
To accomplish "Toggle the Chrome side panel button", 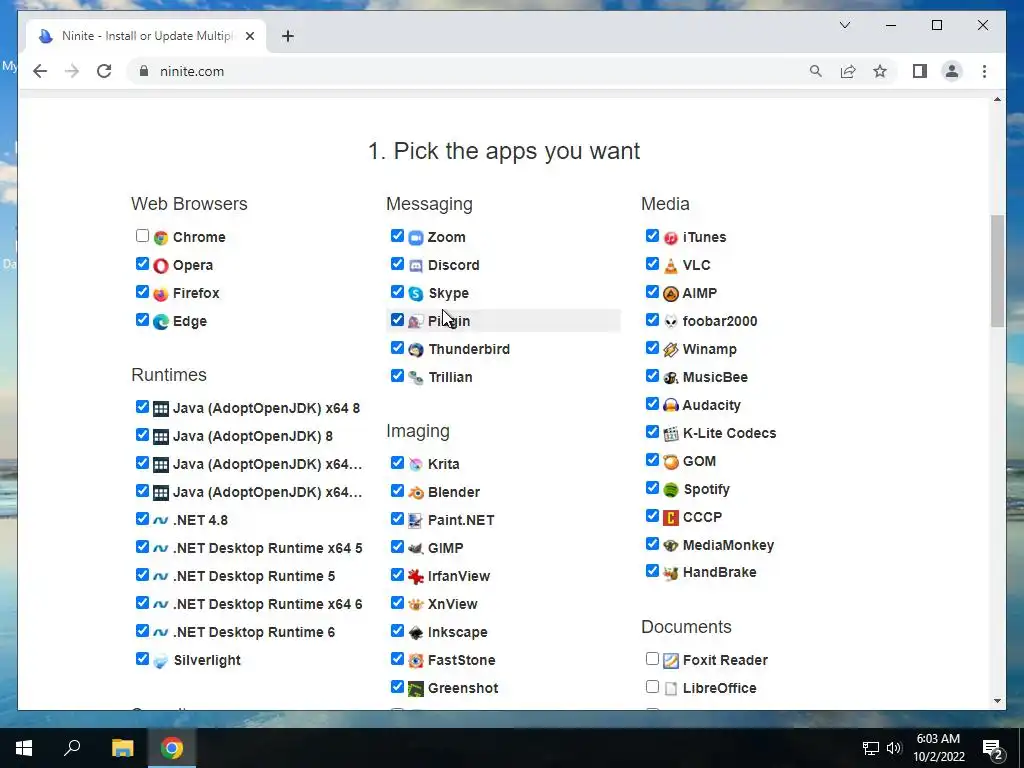I will click(x=920, y=71).
